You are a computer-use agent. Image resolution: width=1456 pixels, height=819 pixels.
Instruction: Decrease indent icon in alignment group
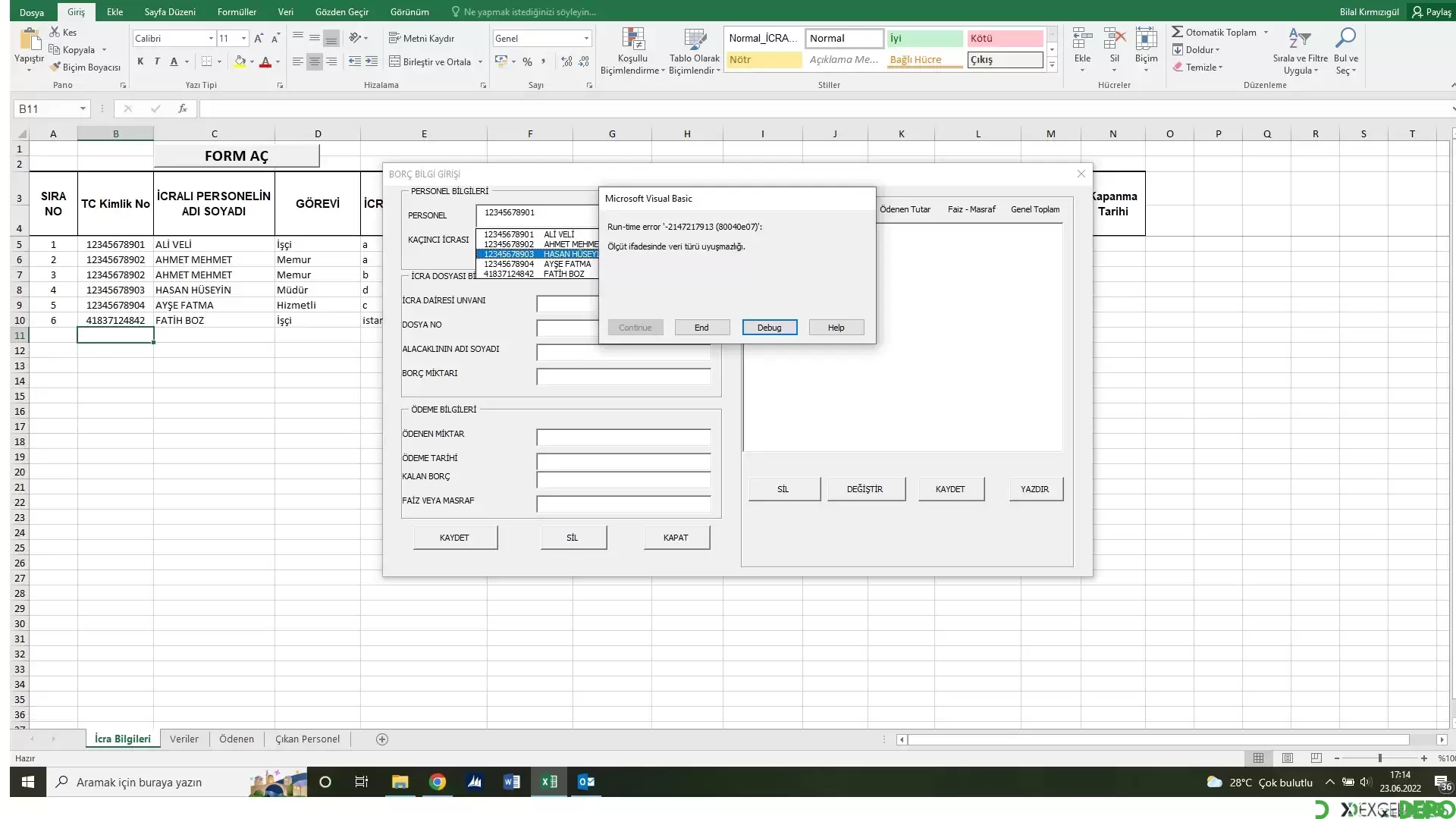coord(354,61)
